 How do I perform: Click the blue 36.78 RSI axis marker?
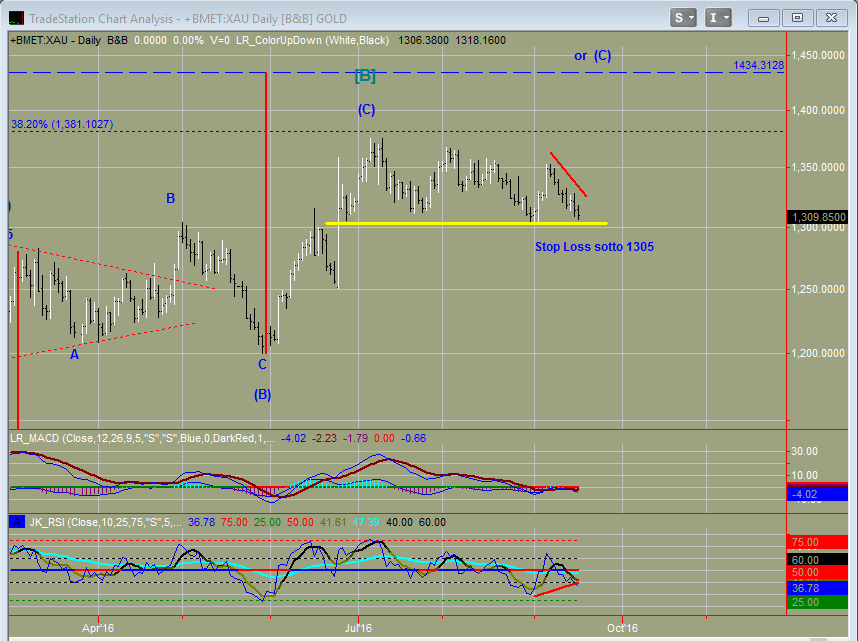[x=818, y=588]
